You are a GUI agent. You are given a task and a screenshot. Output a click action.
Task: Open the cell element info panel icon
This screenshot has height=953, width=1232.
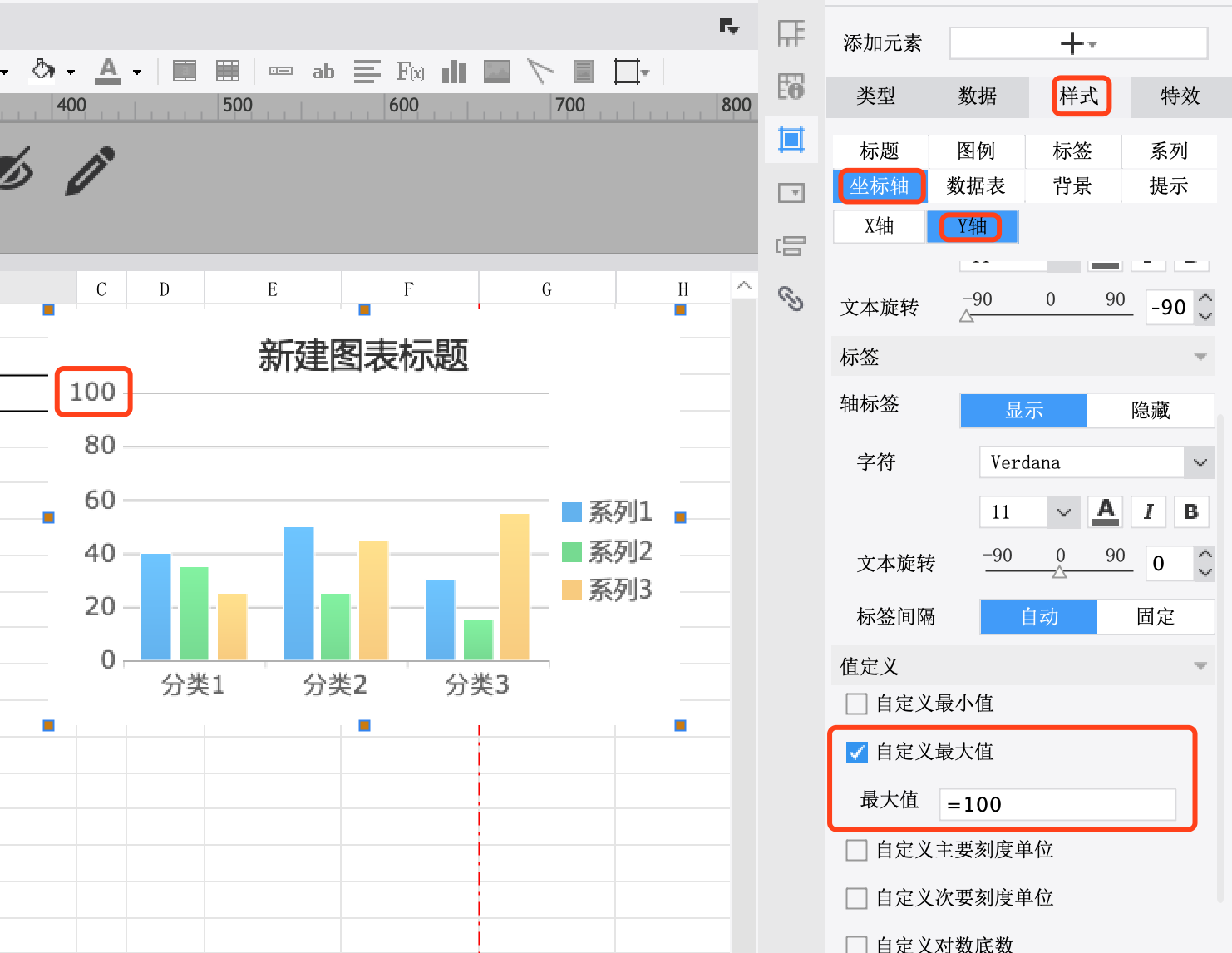pyautogui.click(x=791, y=86)
